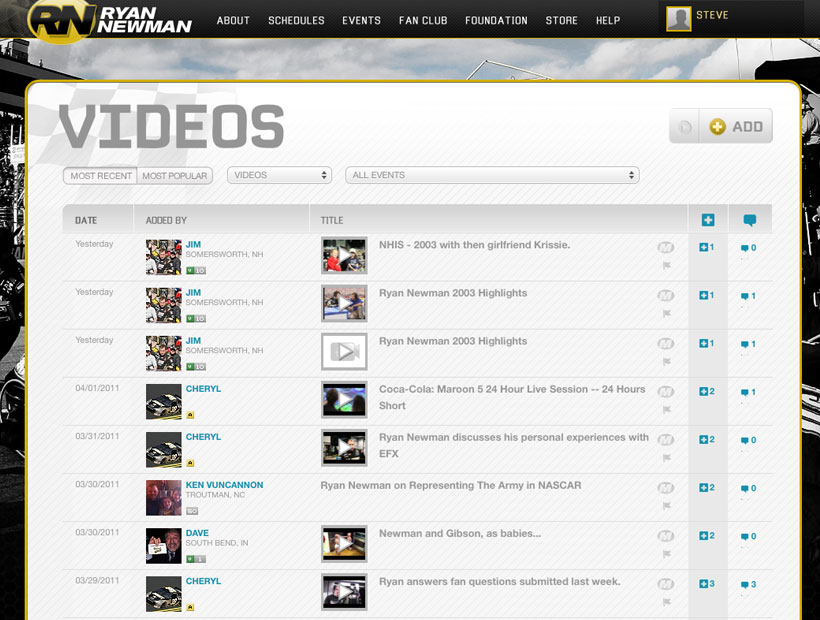Viewport: 820px width, 620px height.
Task: Open comments on the EFX video
Action: click(x=748, y=440)
